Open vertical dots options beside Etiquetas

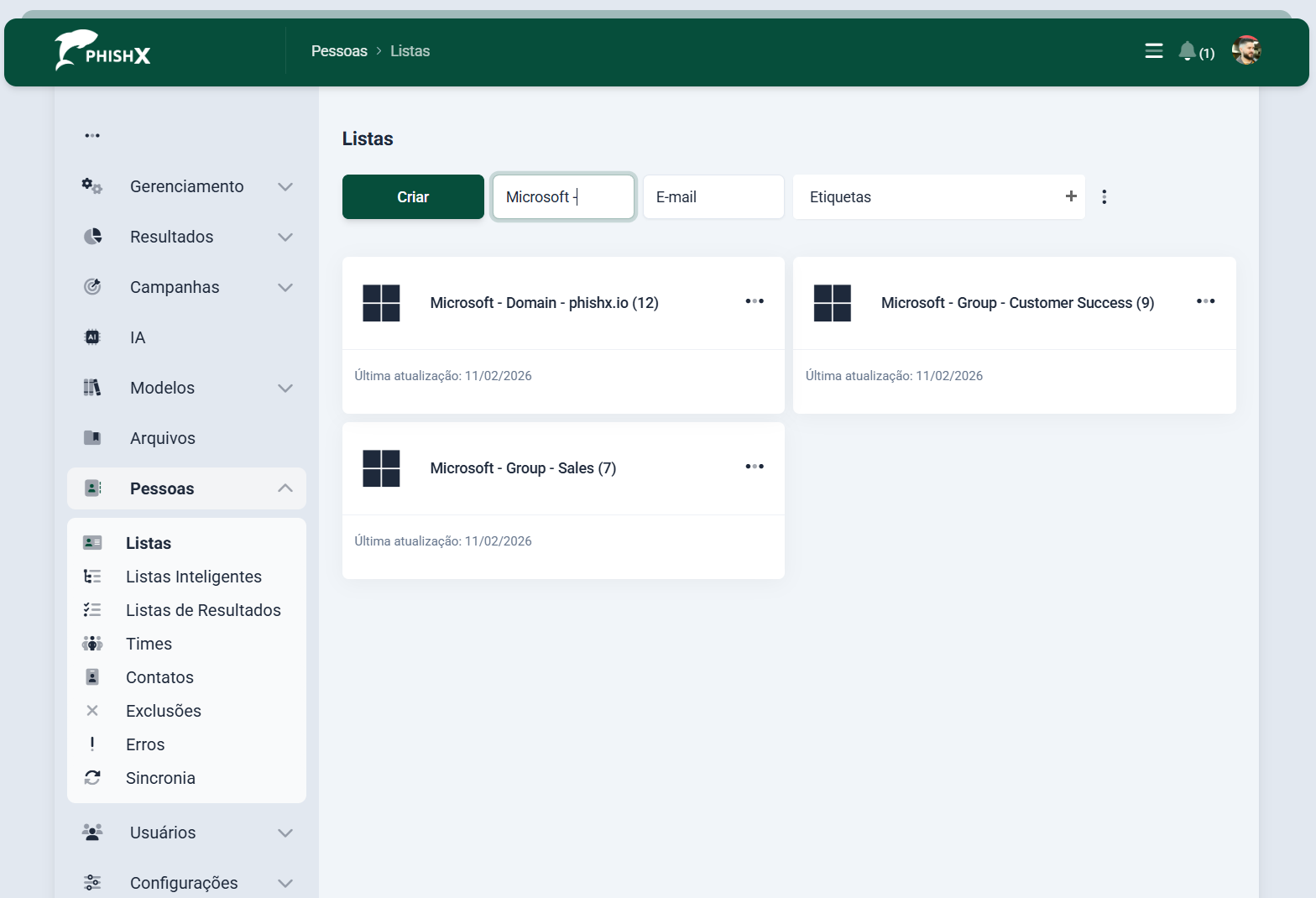point(1104,197)
